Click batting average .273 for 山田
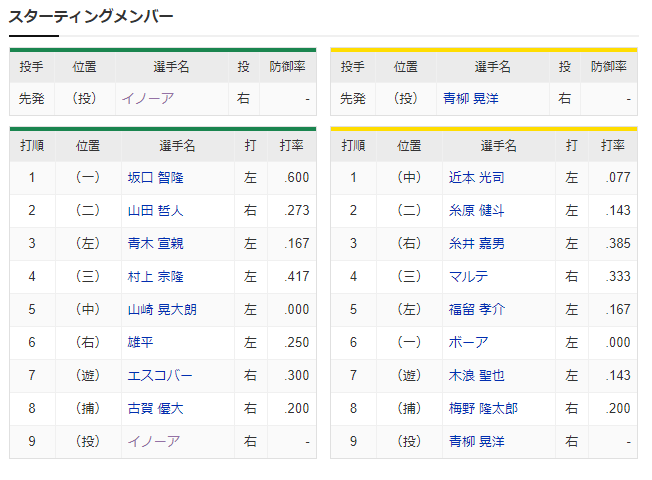The width and height of the screenshot is (652, 480). tap(297, 210)
